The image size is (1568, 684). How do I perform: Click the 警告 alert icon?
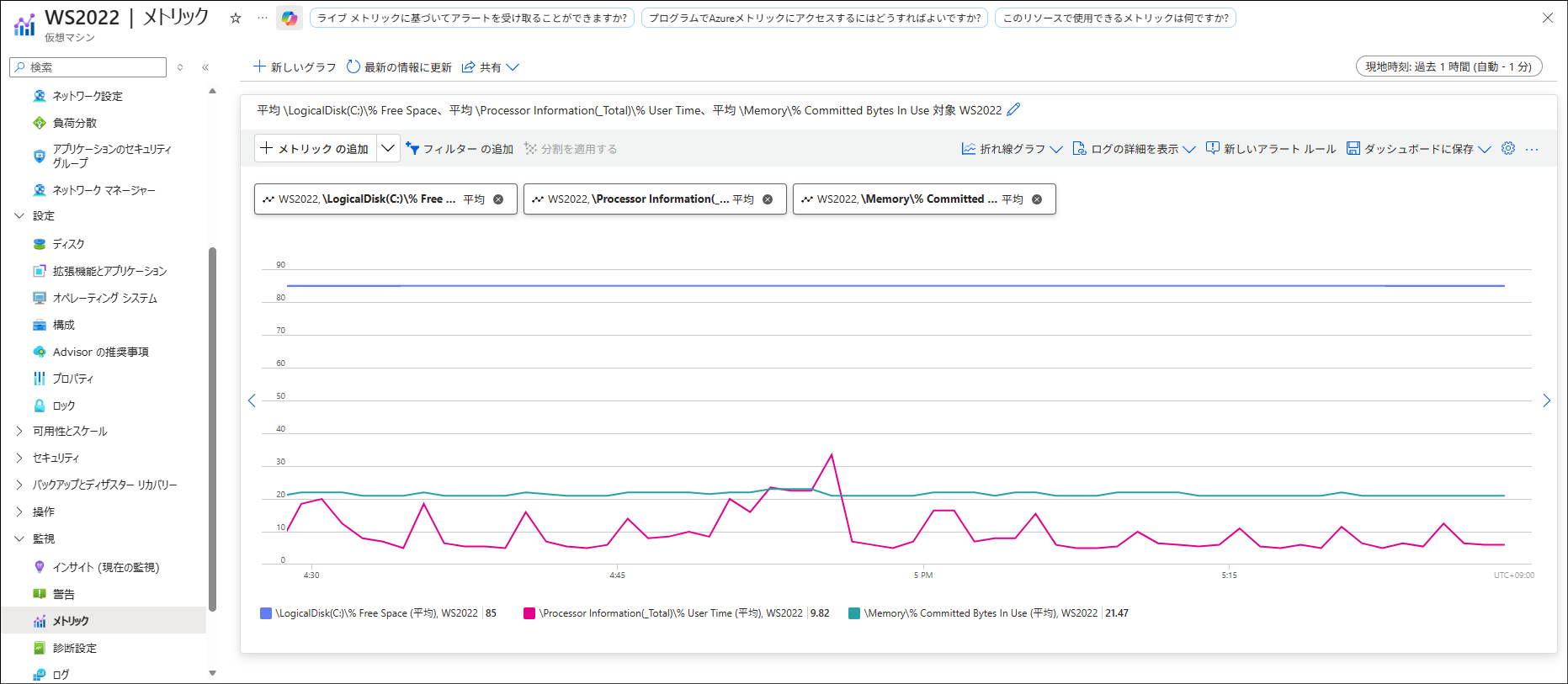[x=40, y=594]
